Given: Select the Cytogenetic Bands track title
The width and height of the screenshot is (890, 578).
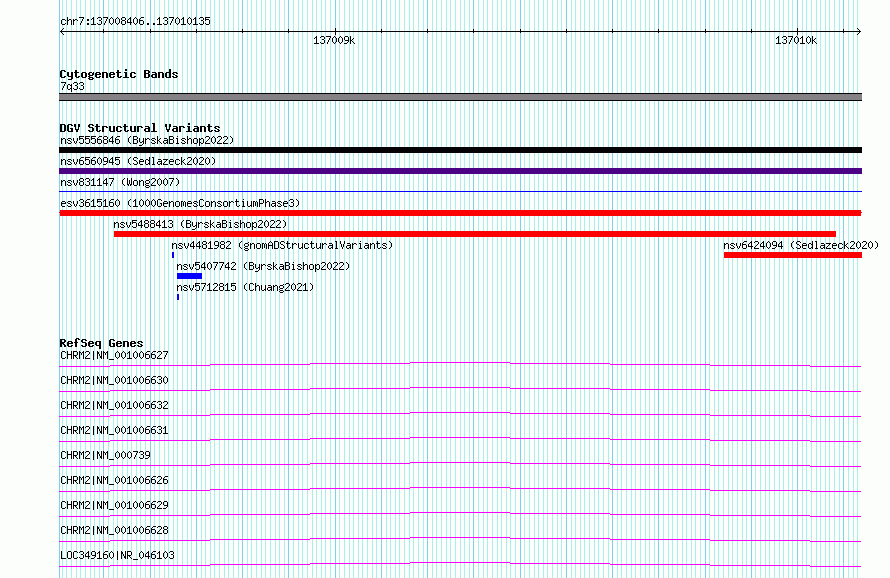Looking at the screenshot, I should point(119,74).
